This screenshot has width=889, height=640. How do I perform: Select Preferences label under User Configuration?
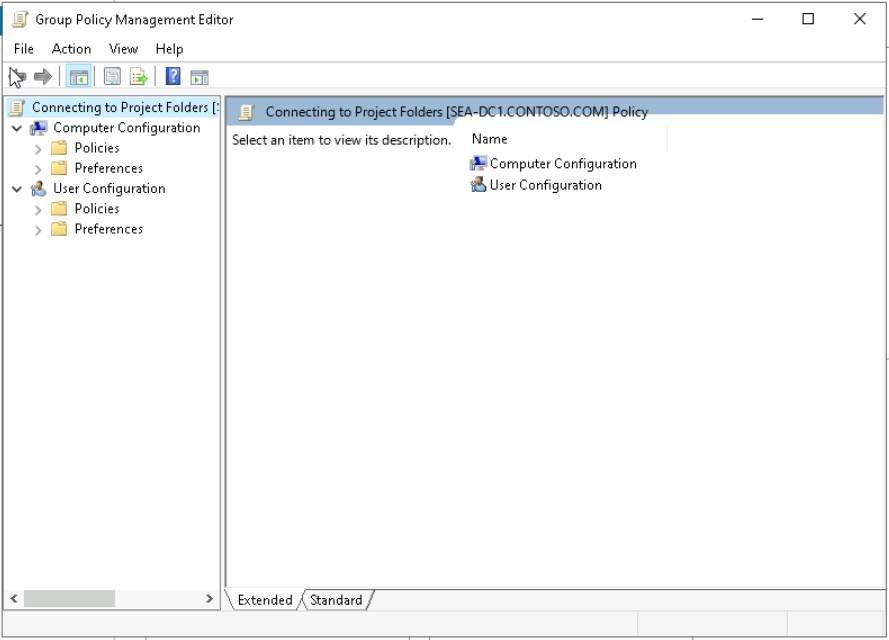tap(109, 229)
